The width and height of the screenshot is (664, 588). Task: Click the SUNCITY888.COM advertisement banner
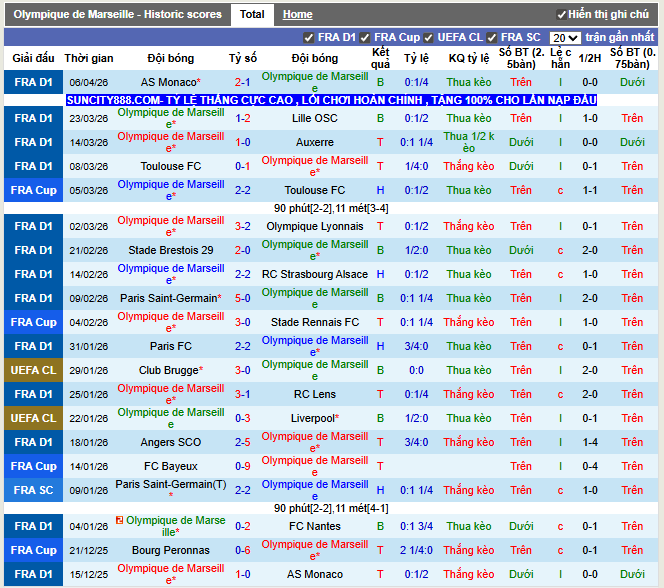(x=332, y=100)
